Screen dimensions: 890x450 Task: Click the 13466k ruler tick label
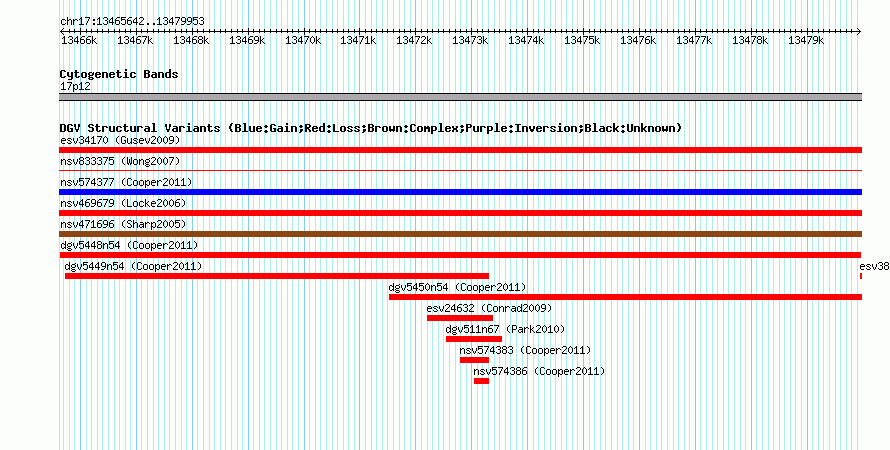[x=79, y=40]
